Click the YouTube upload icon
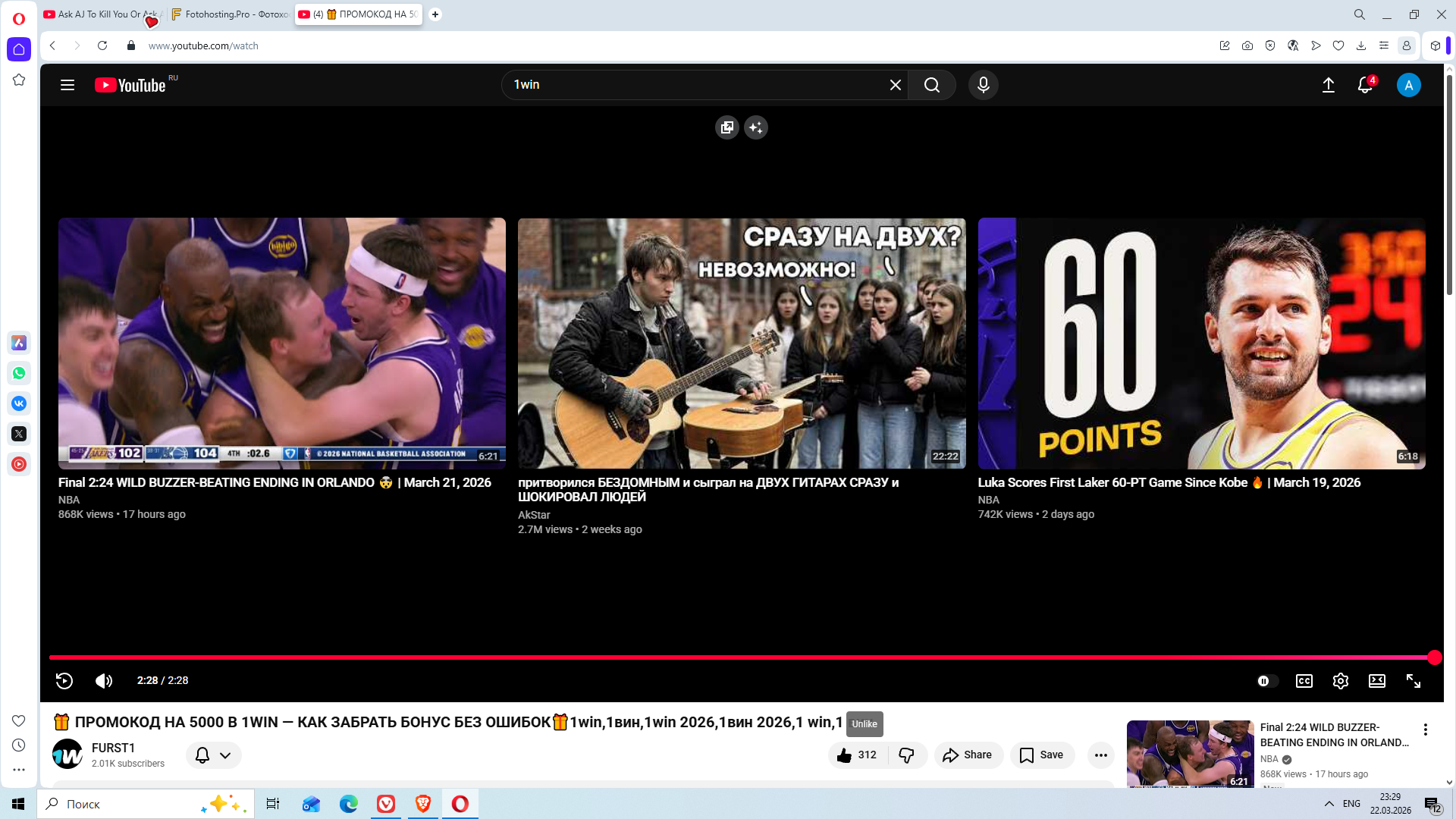 click(1328, 85)
